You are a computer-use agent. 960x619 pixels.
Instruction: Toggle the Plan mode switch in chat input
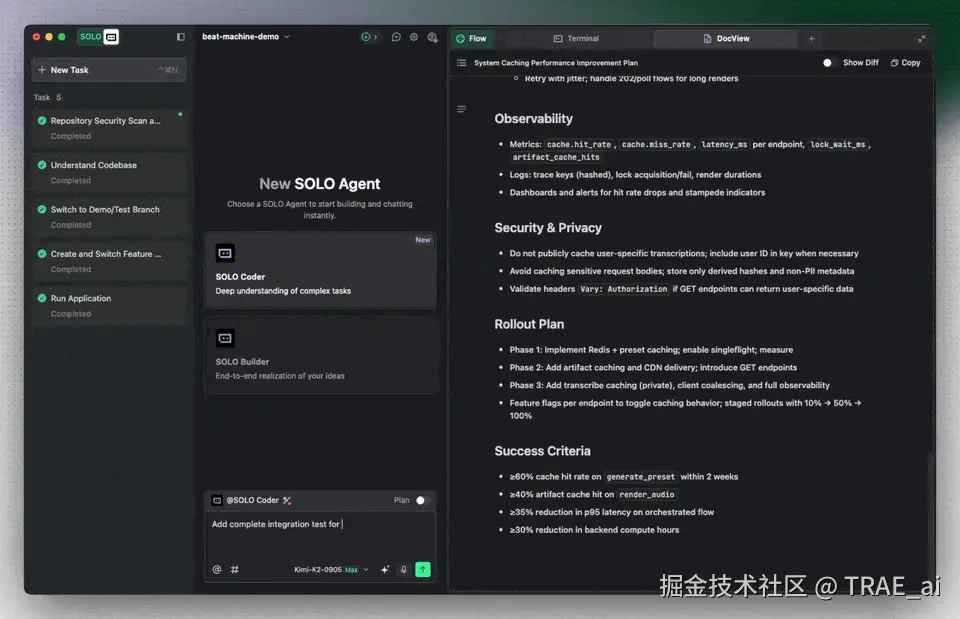(421, 500)
